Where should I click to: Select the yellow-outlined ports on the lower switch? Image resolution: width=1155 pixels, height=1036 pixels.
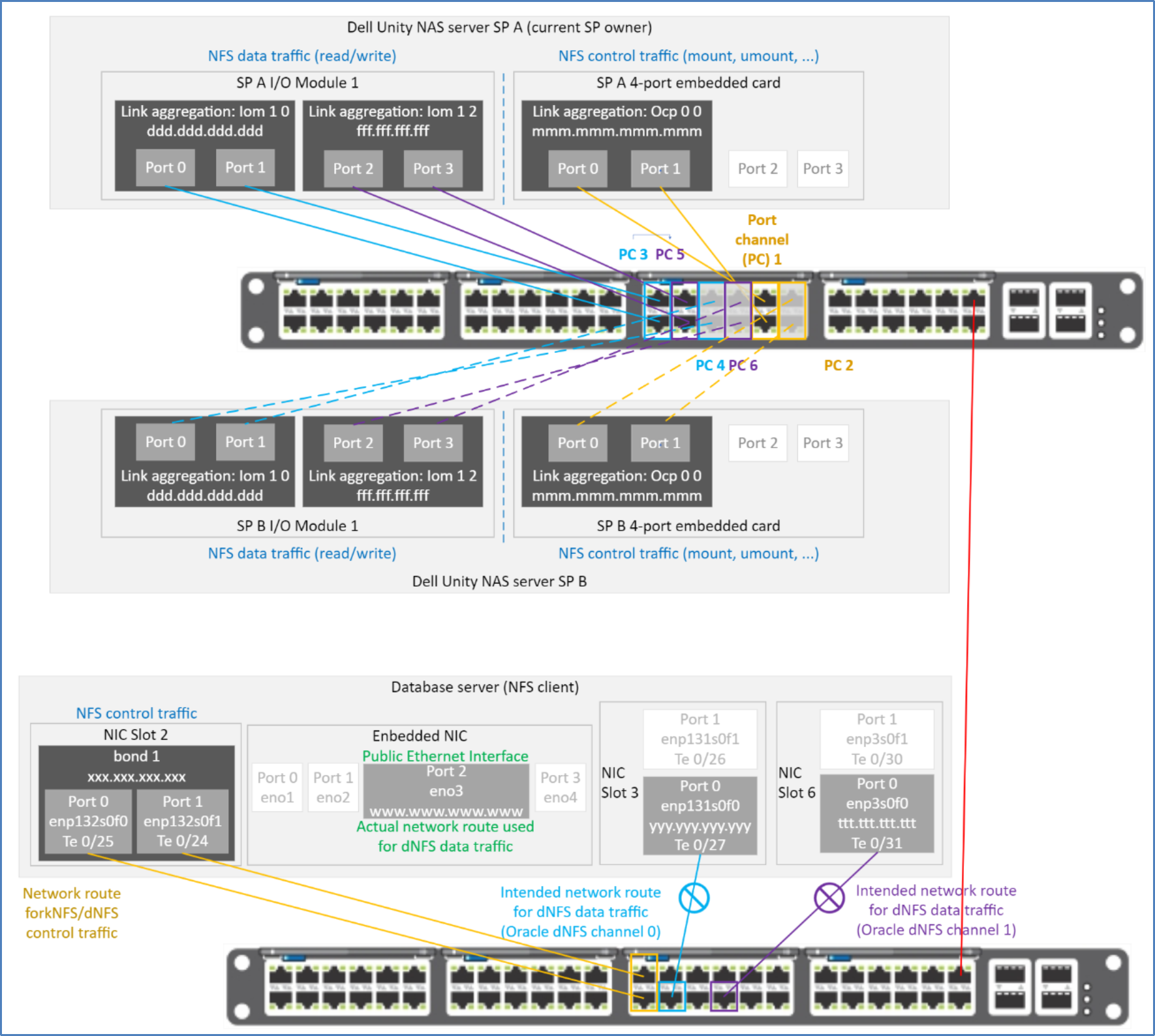point(644,983)
